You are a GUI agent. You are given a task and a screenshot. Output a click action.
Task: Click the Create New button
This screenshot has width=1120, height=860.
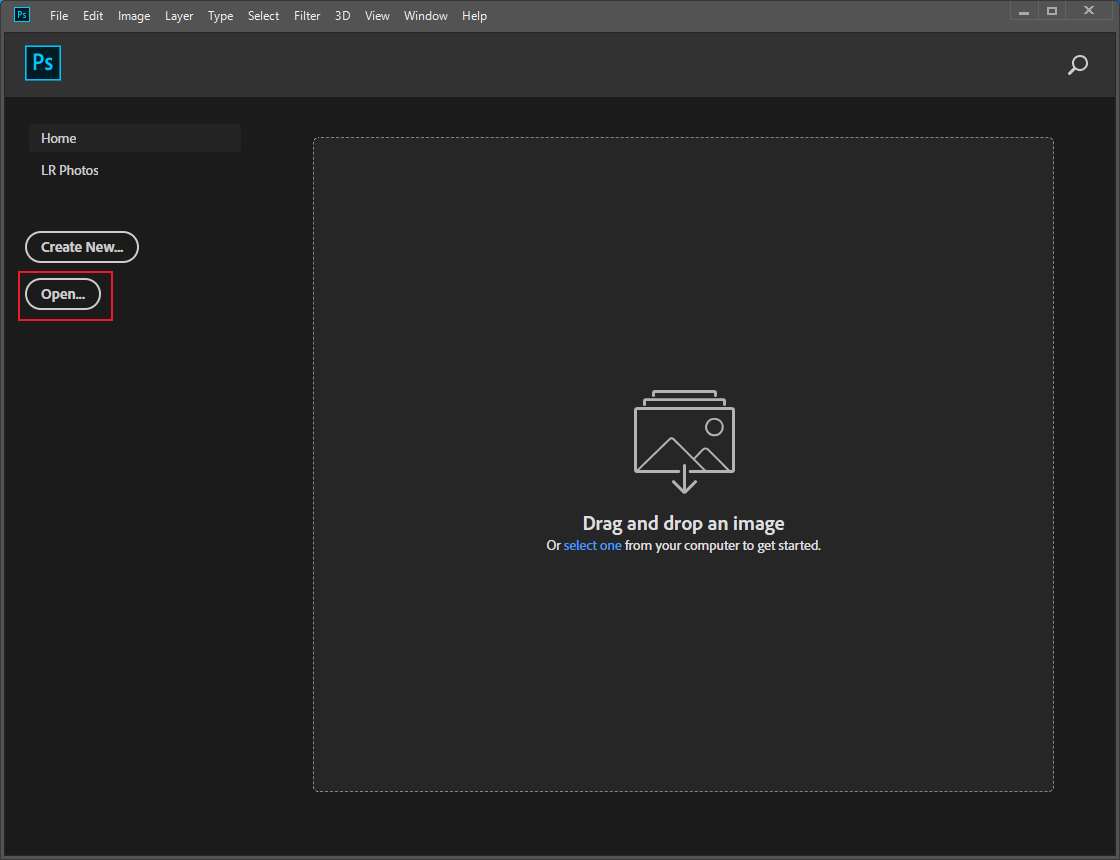(81, 247)
